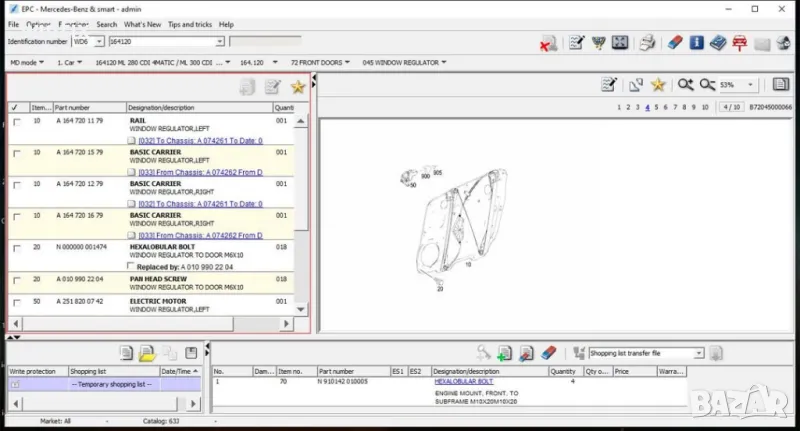800x431 pixels.
Task: Check the box for RAIL window regulator row
Action: [16, 121]
